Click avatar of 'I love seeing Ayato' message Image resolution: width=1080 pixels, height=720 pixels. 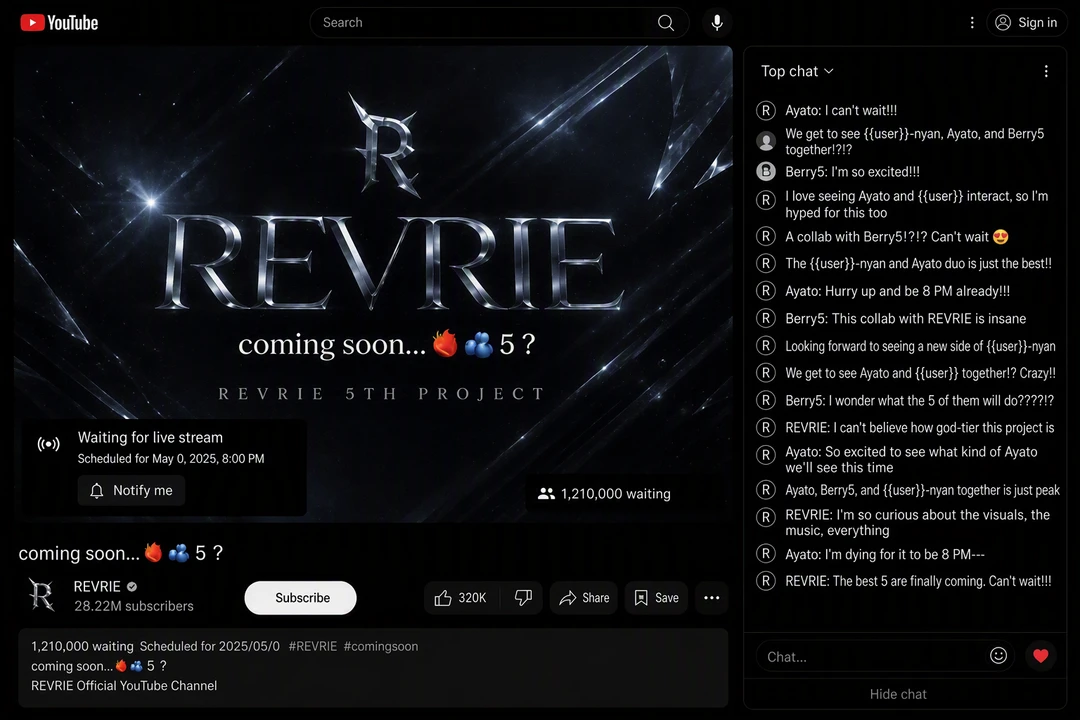(x=766, y=200)
